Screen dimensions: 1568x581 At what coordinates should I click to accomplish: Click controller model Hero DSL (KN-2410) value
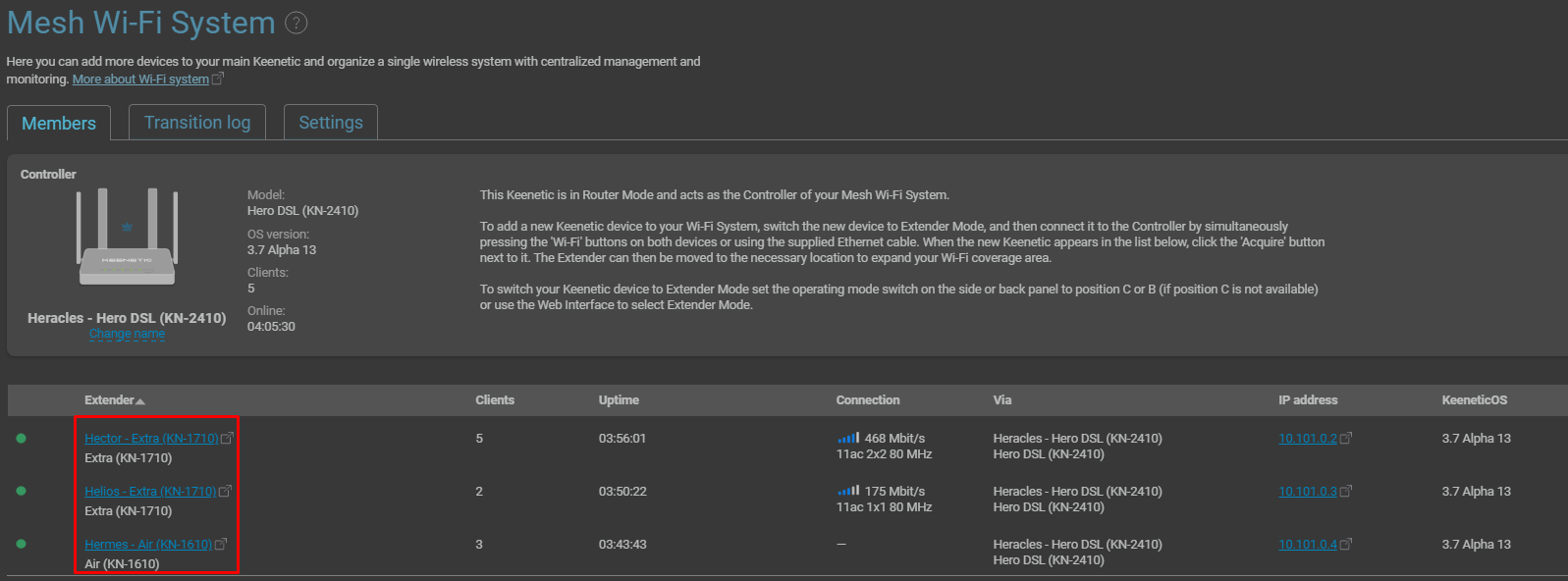[302, 211]
